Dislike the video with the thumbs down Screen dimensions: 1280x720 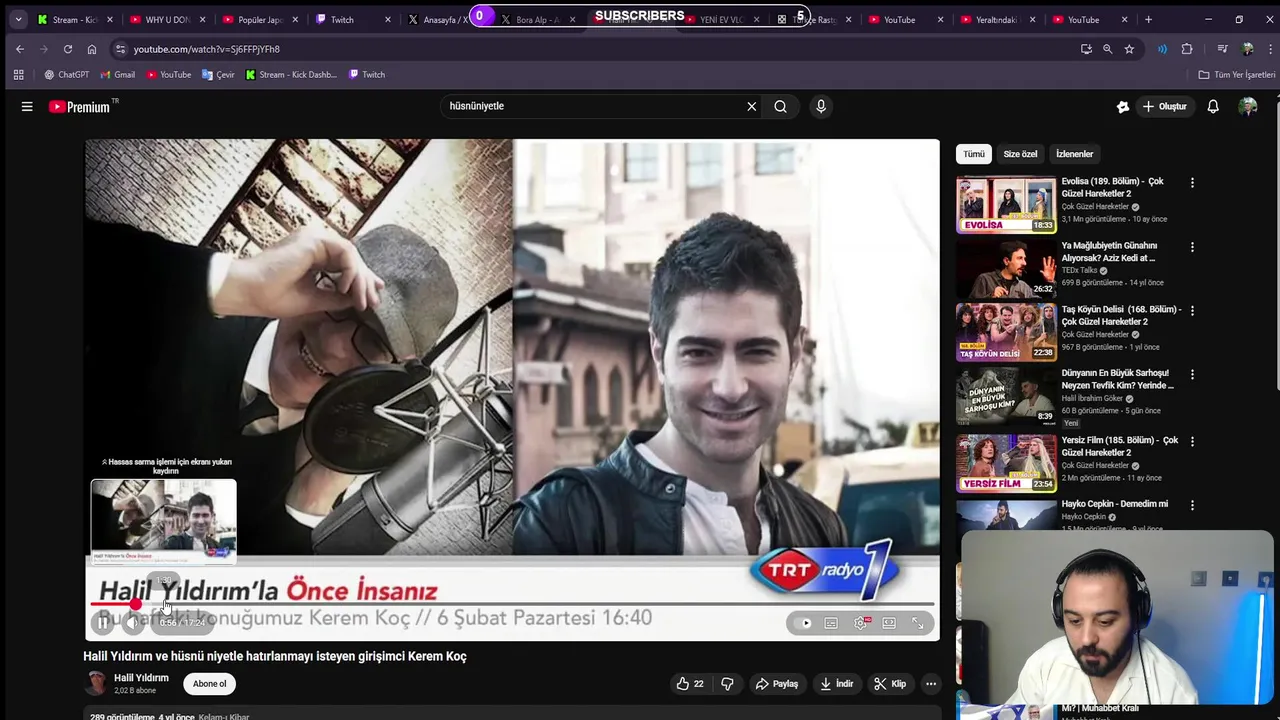point(727,684)
